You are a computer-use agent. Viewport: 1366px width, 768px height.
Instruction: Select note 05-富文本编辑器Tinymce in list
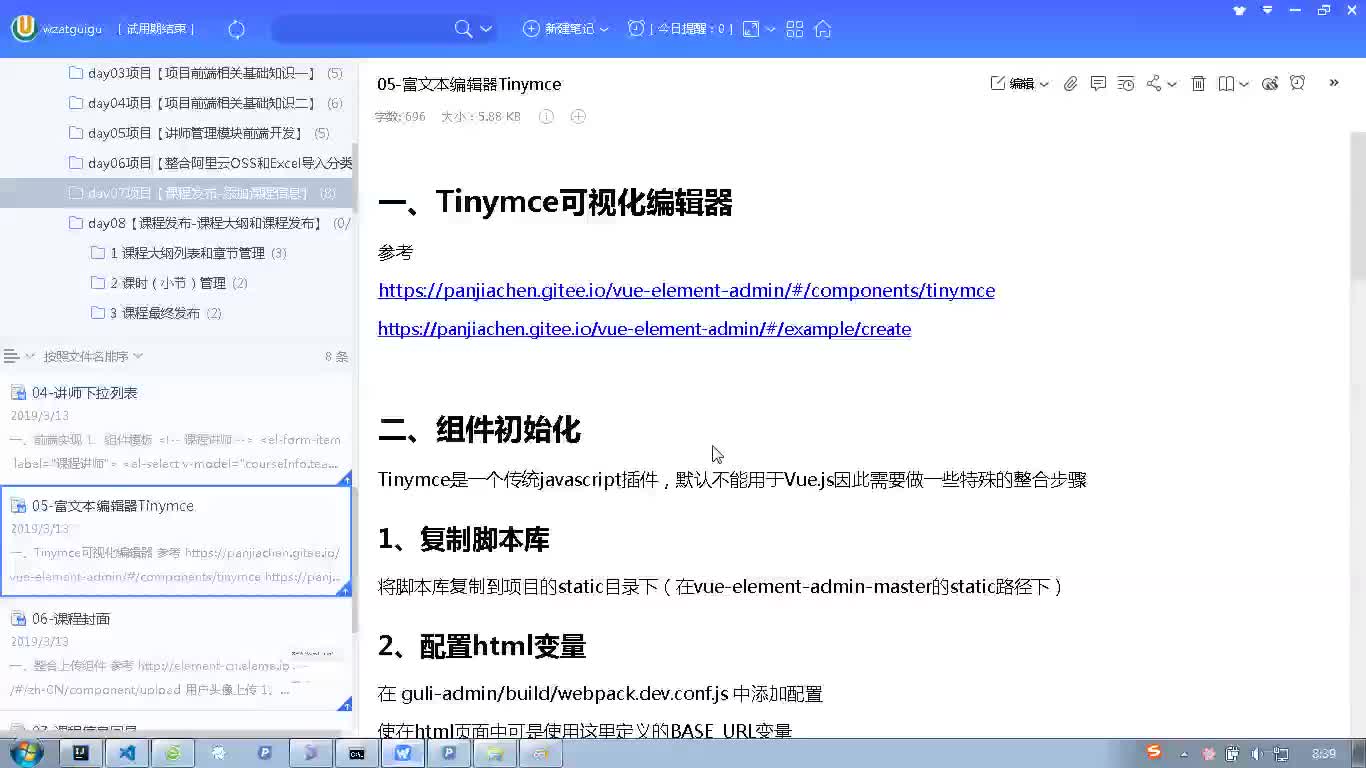tap(176, 541)
